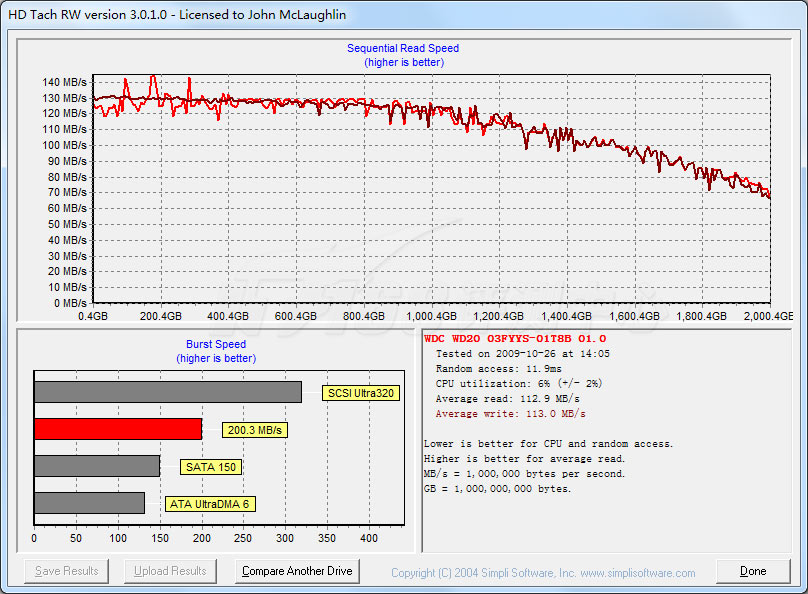Click the SCSI Ultra320 yellow label

tap(361, 393)
